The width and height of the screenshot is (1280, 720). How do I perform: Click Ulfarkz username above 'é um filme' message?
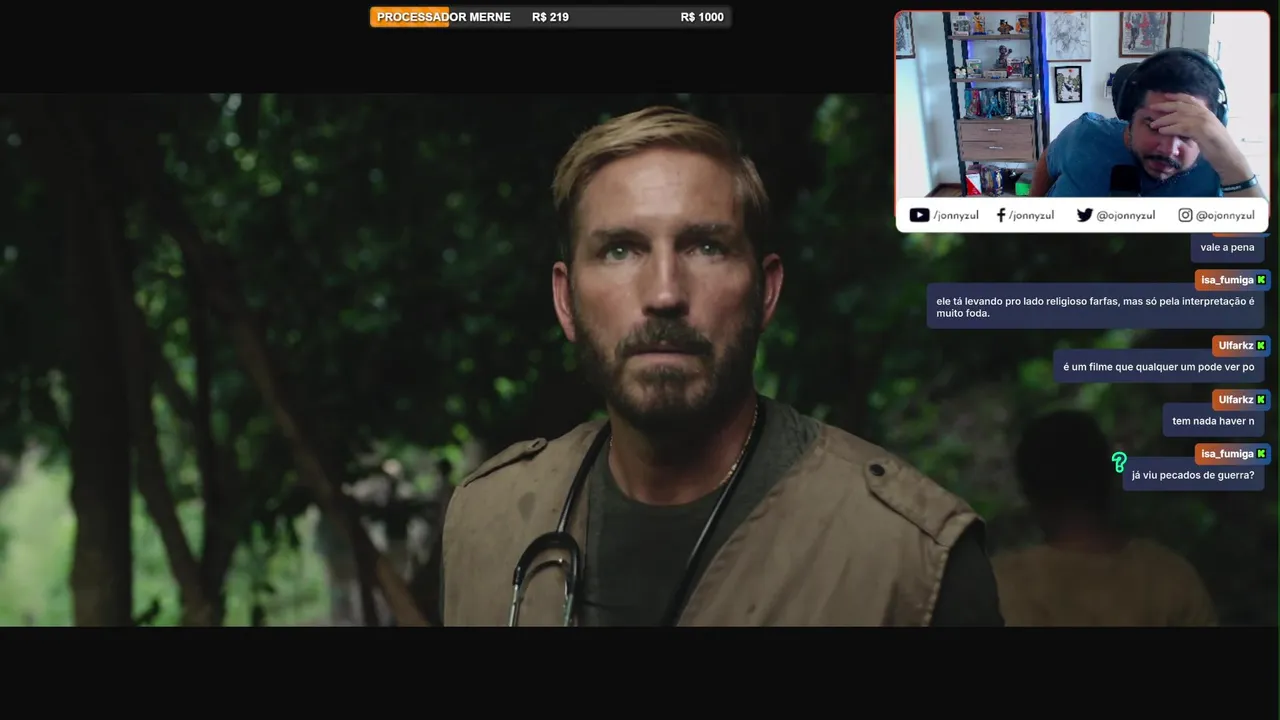tap(1236, 346)
